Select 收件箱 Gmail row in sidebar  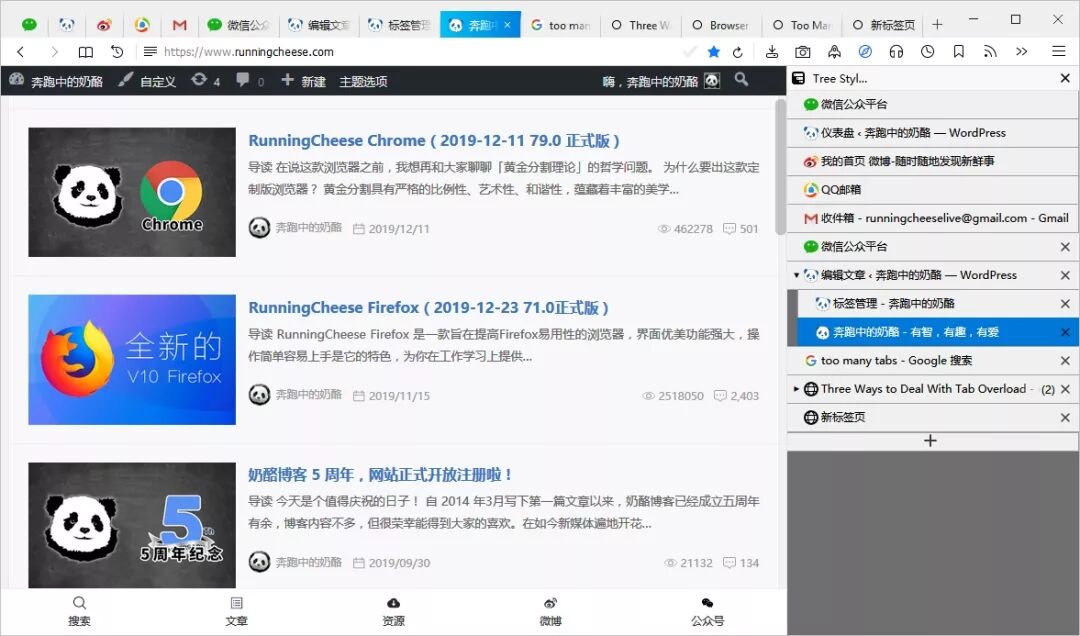click(933, 218)
